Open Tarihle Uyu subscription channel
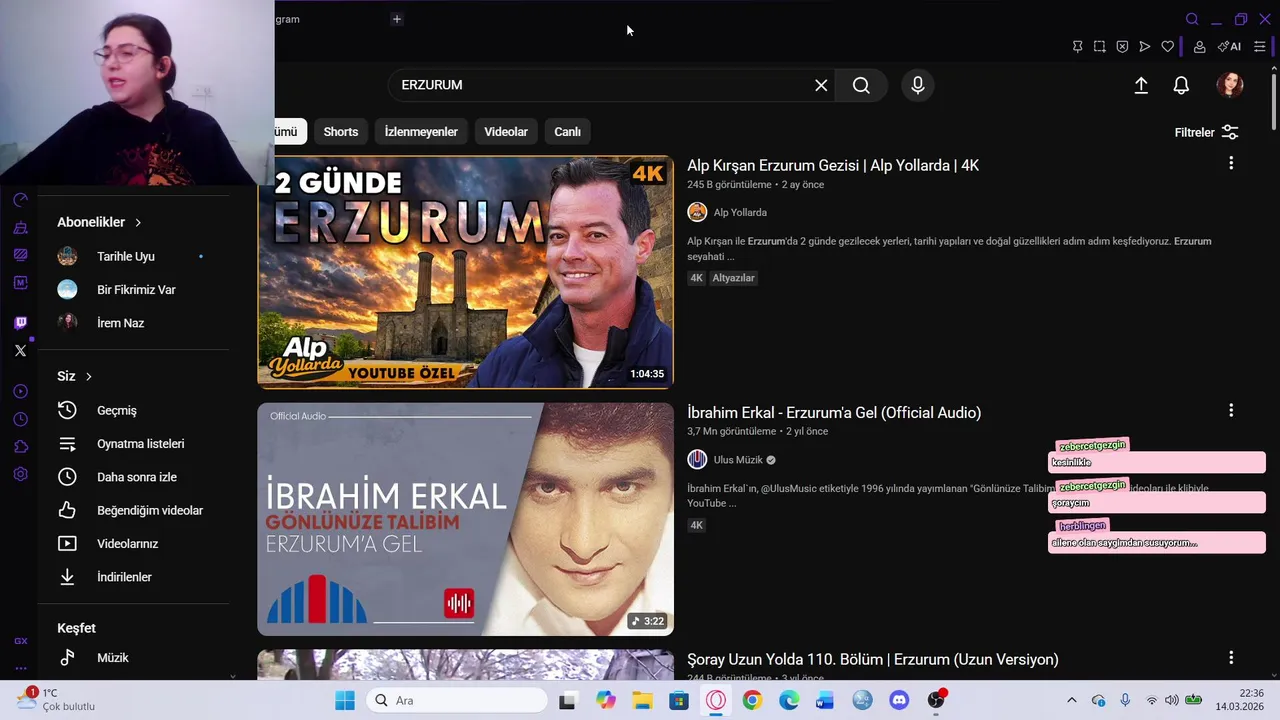The image size is (1280, 720). pos(133,256)
